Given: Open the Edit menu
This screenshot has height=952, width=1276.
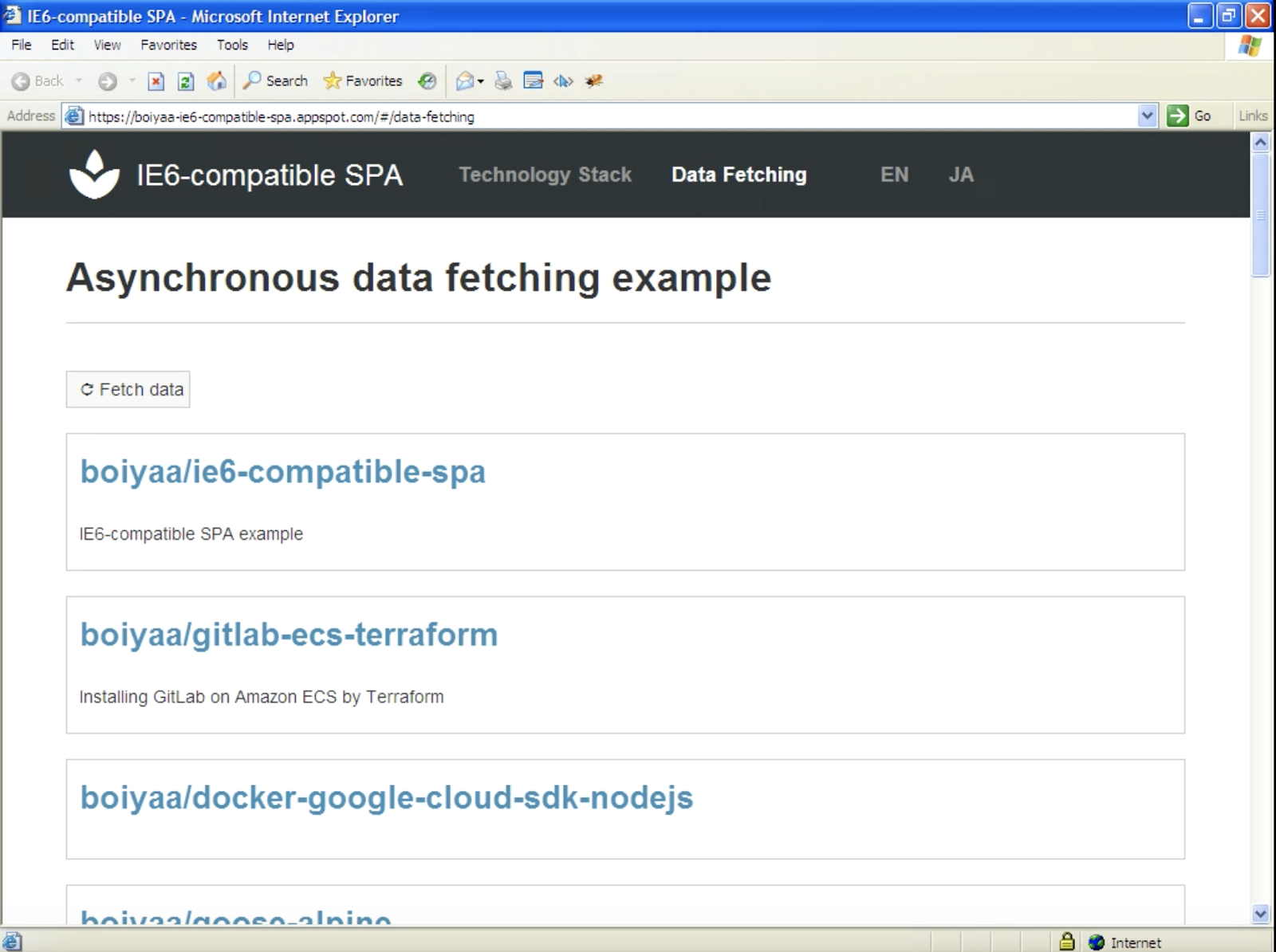Looking at the screenshot, I should point(62,45).
